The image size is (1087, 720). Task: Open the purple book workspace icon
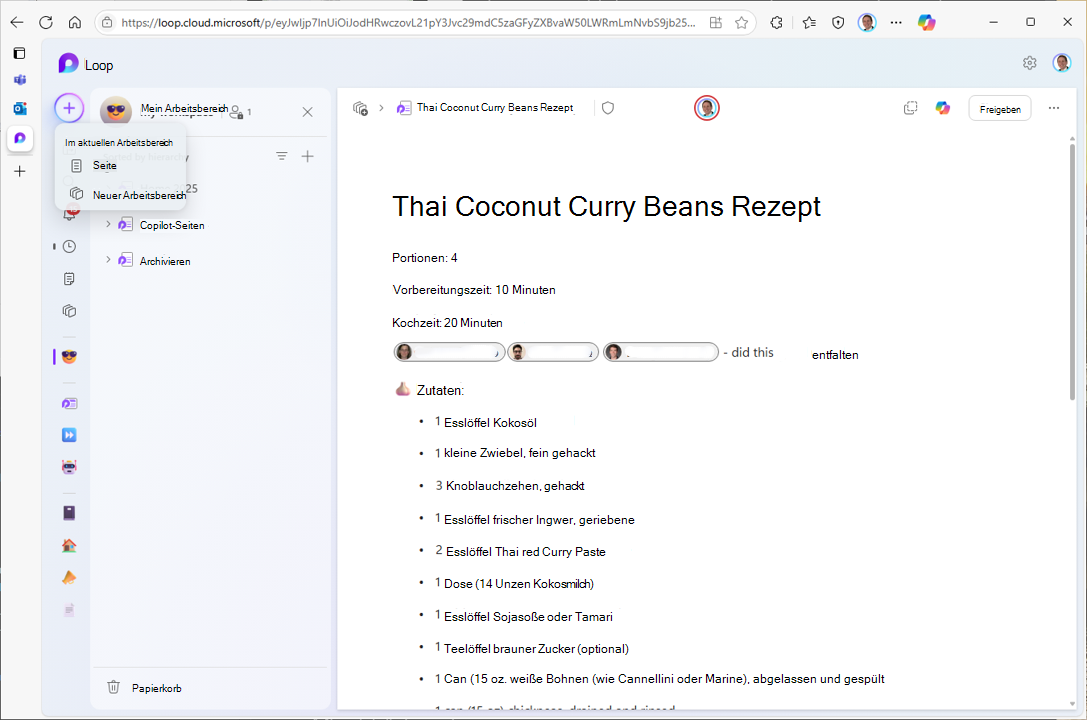(x=69, y=513)
